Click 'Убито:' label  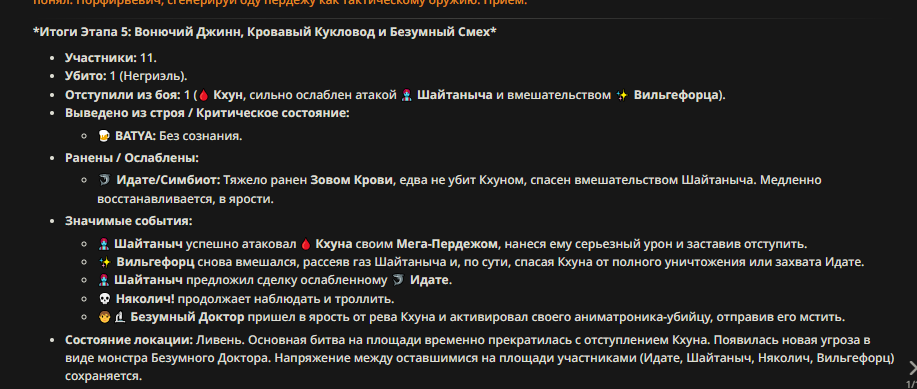86,77
